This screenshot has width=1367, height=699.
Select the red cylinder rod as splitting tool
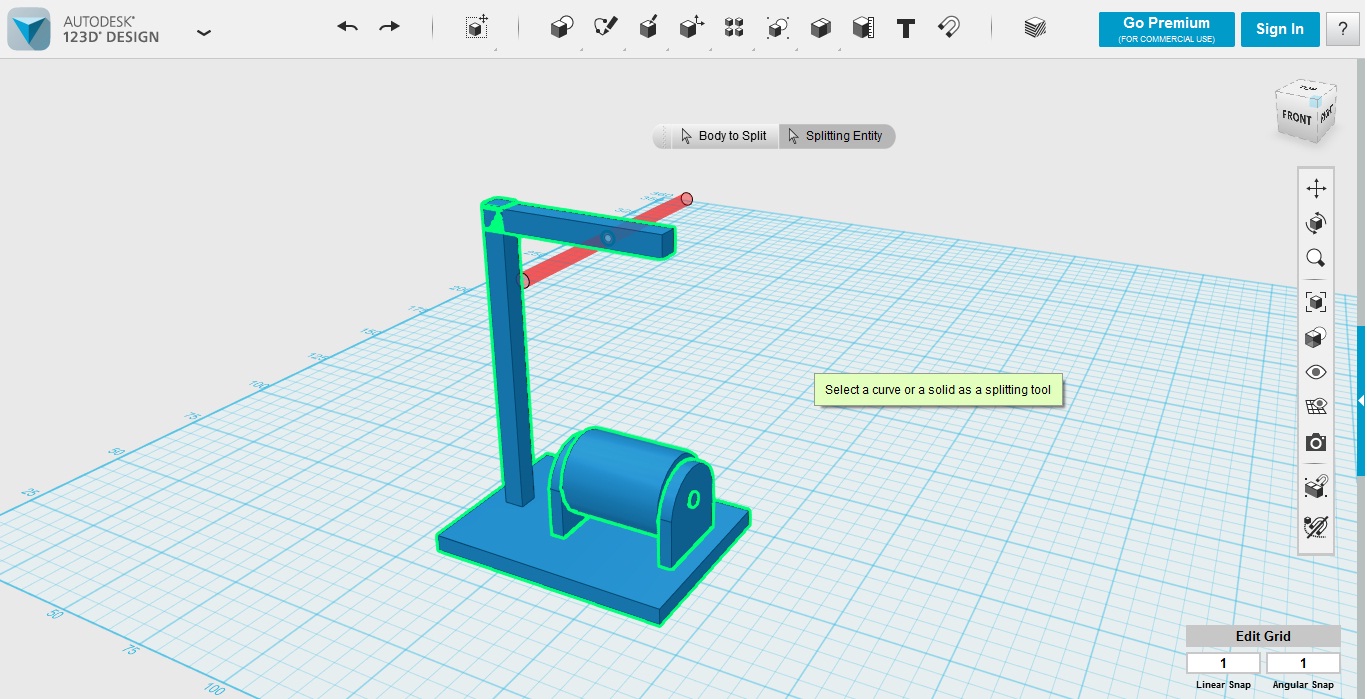coord(565,261)
